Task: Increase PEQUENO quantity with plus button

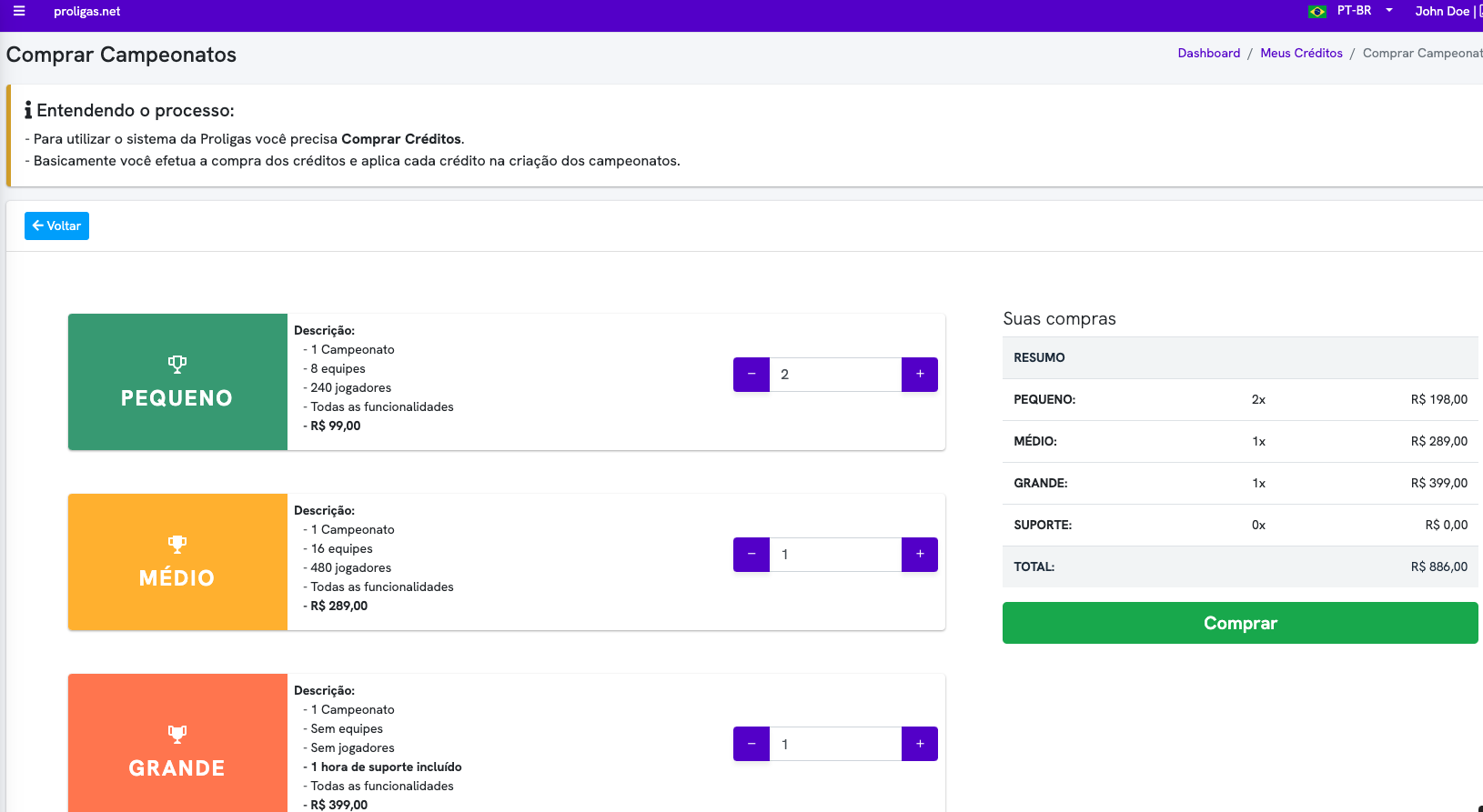Action: click(x=920, y=375)
